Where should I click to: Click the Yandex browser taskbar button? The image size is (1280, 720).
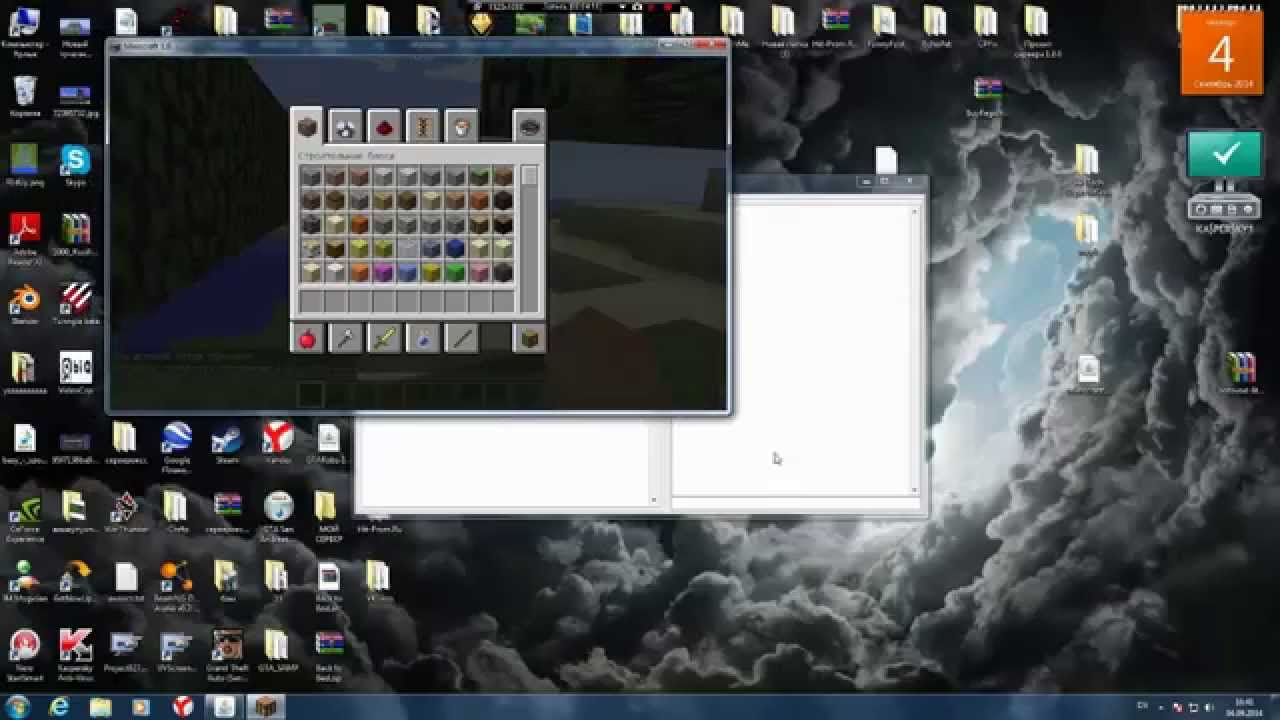click(x=183, y=707)
